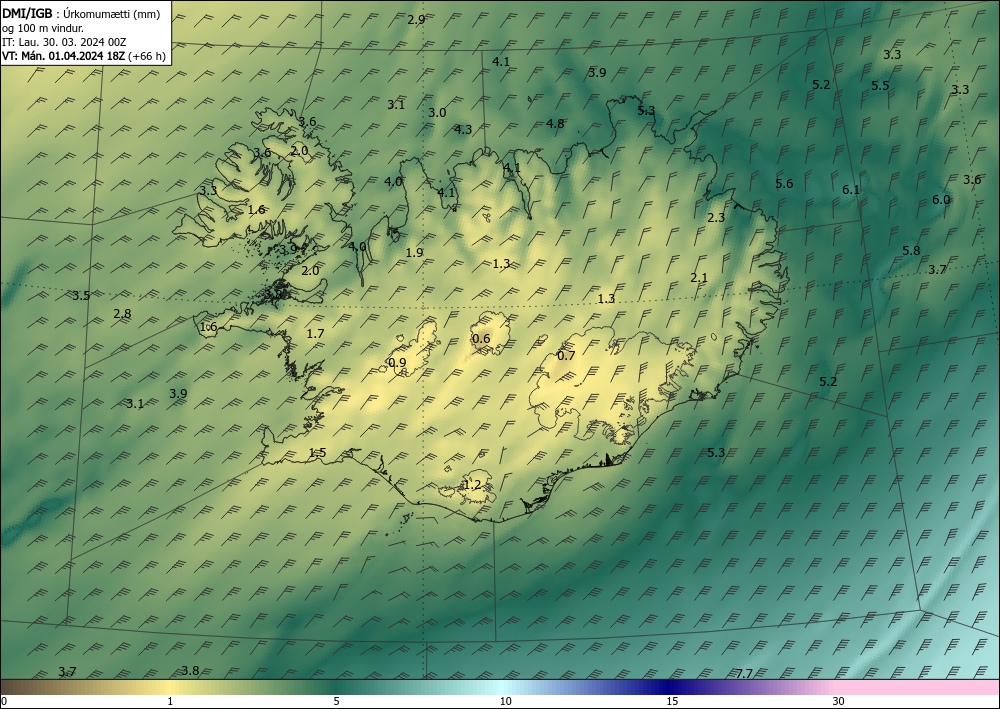
Task: Select the 5.6 value off the east coast
Action: tap(784, 184)
